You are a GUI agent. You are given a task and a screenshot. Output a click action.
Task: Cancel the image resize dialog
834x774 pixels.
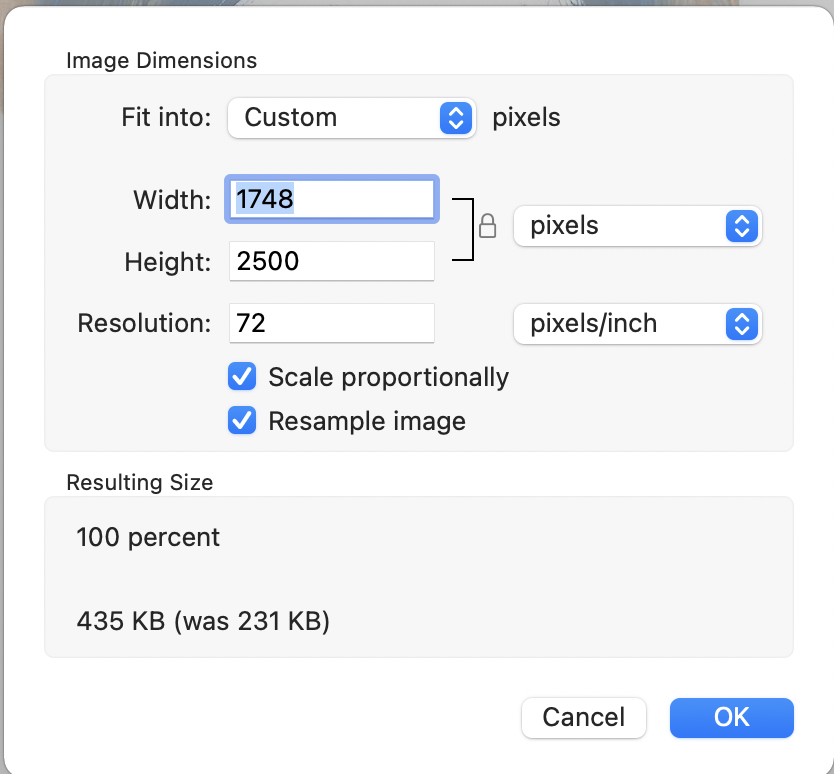tap(584, 717)
